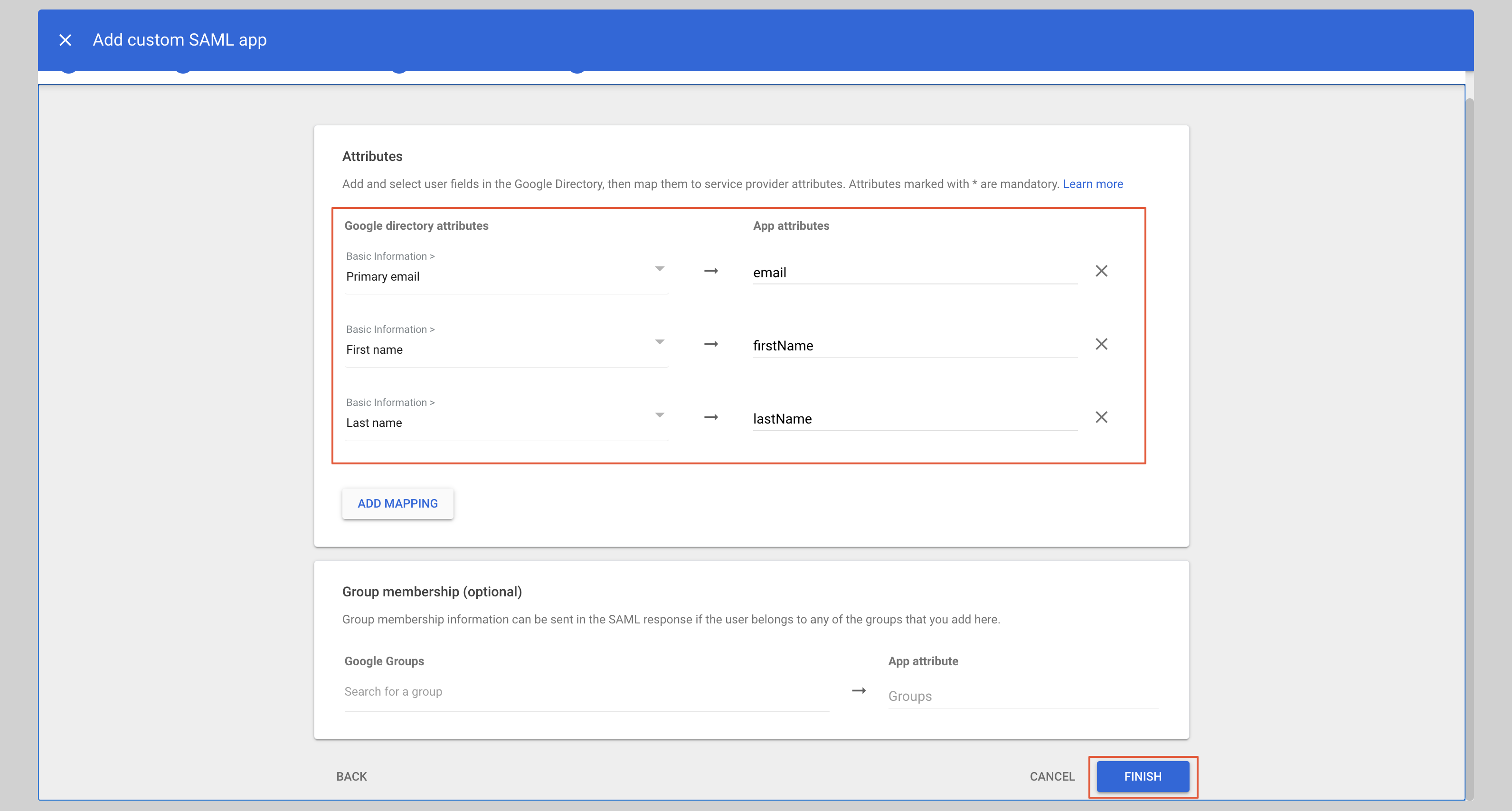1512x811 pixels.
Task: Click ADD MAPPING to add a new attribute
Action: tap(397, 503)
